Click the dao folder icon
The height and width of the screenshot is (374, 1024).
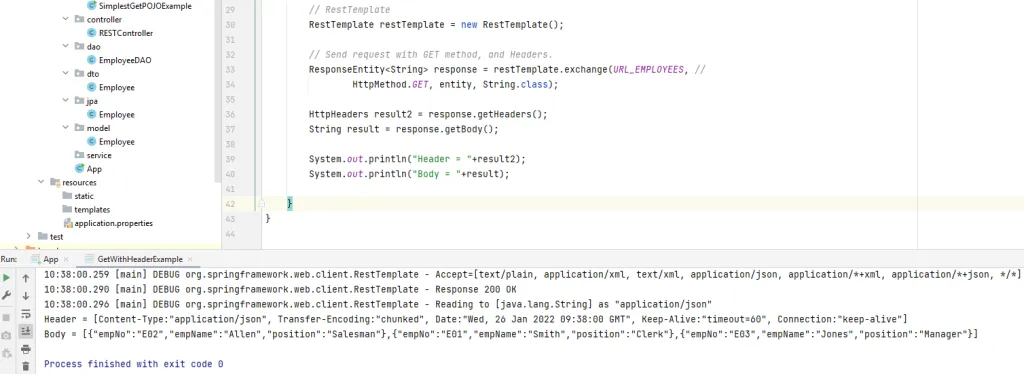(80, 46)
